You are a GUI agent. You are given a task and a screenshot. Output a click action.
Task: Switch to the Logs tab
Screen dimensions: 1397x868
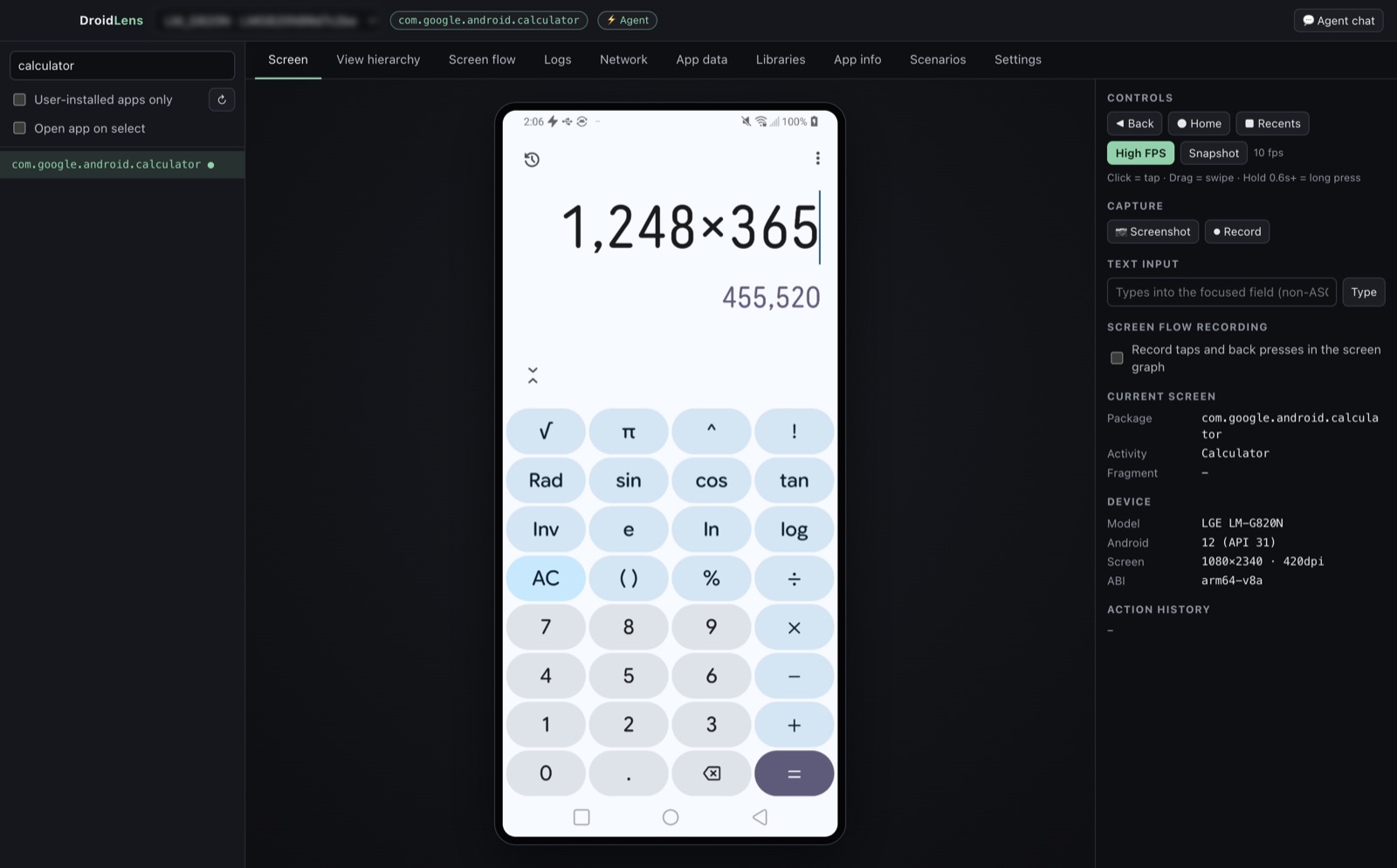pyautogui.click(x=557, y=59)
